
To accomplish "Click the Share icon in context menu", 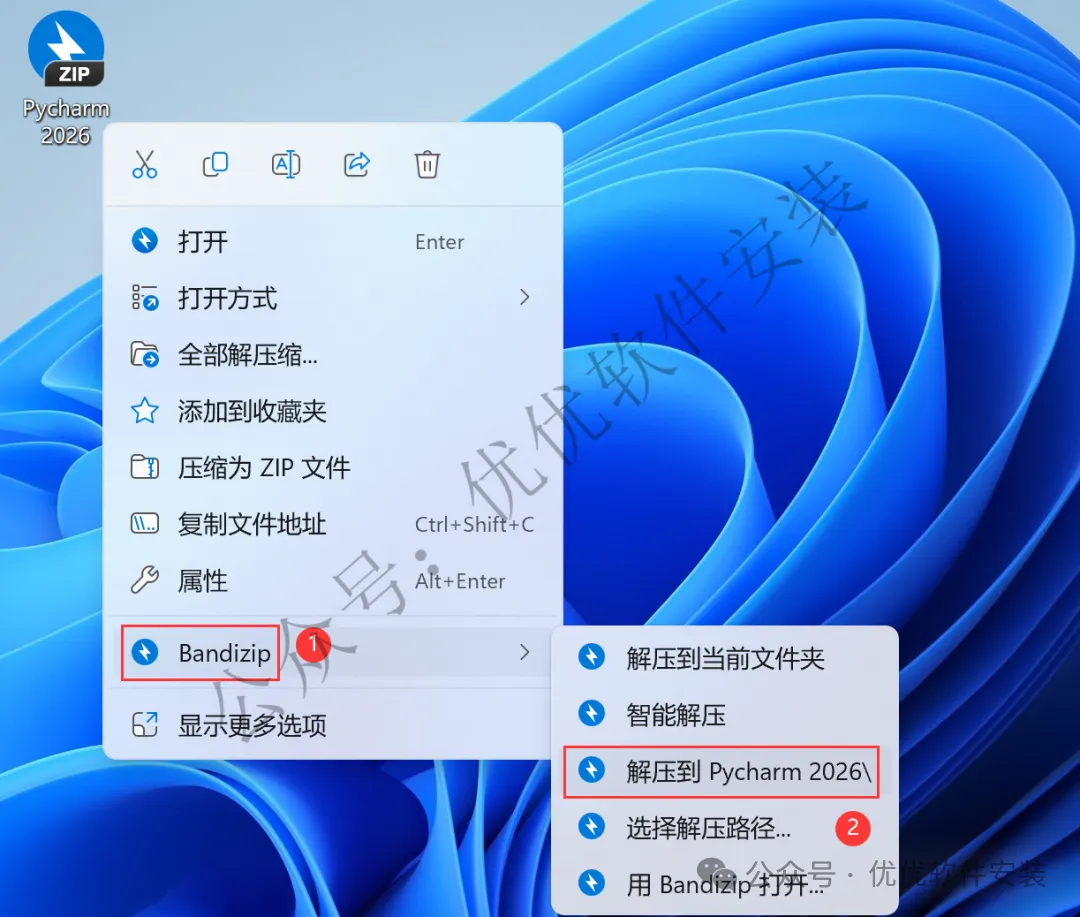I will click(357, 165).
